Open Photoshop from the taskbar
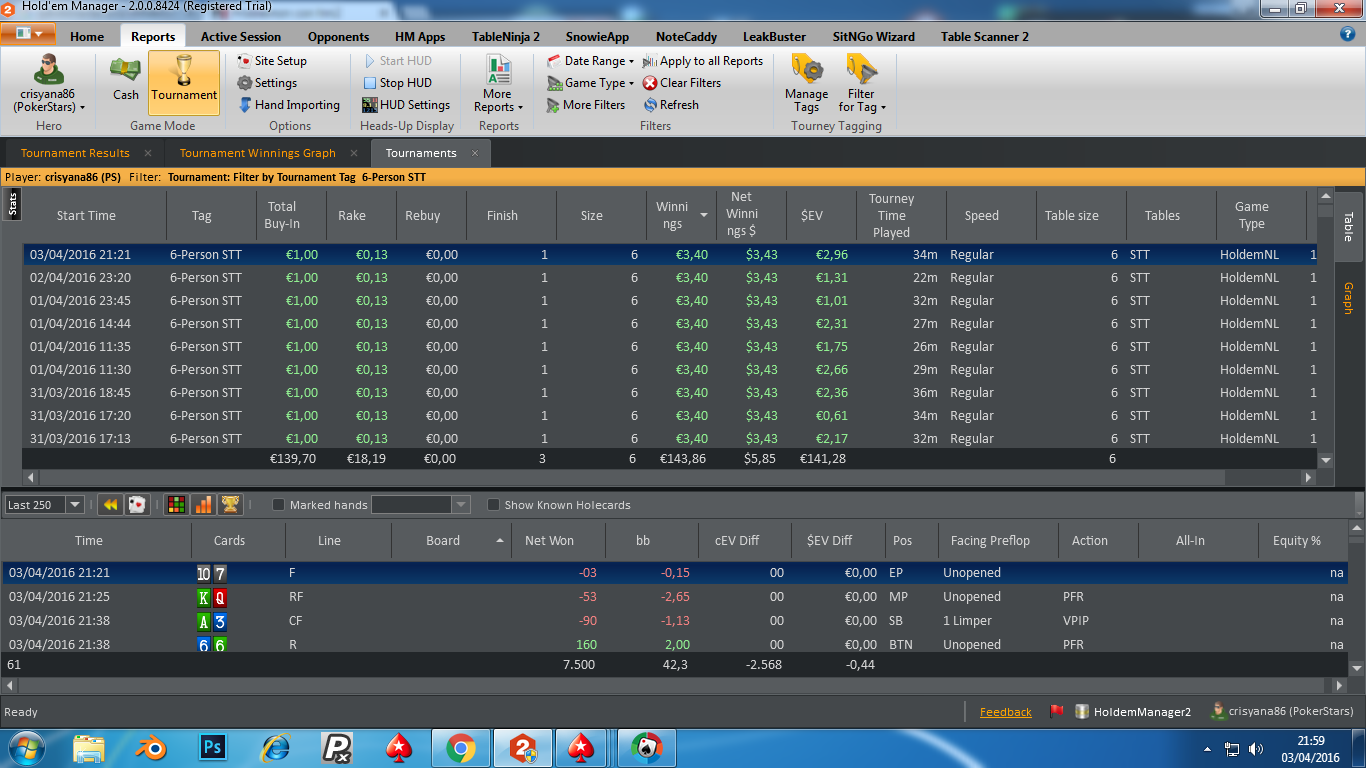Screen dimensions: 1366x768 (212, 748)
